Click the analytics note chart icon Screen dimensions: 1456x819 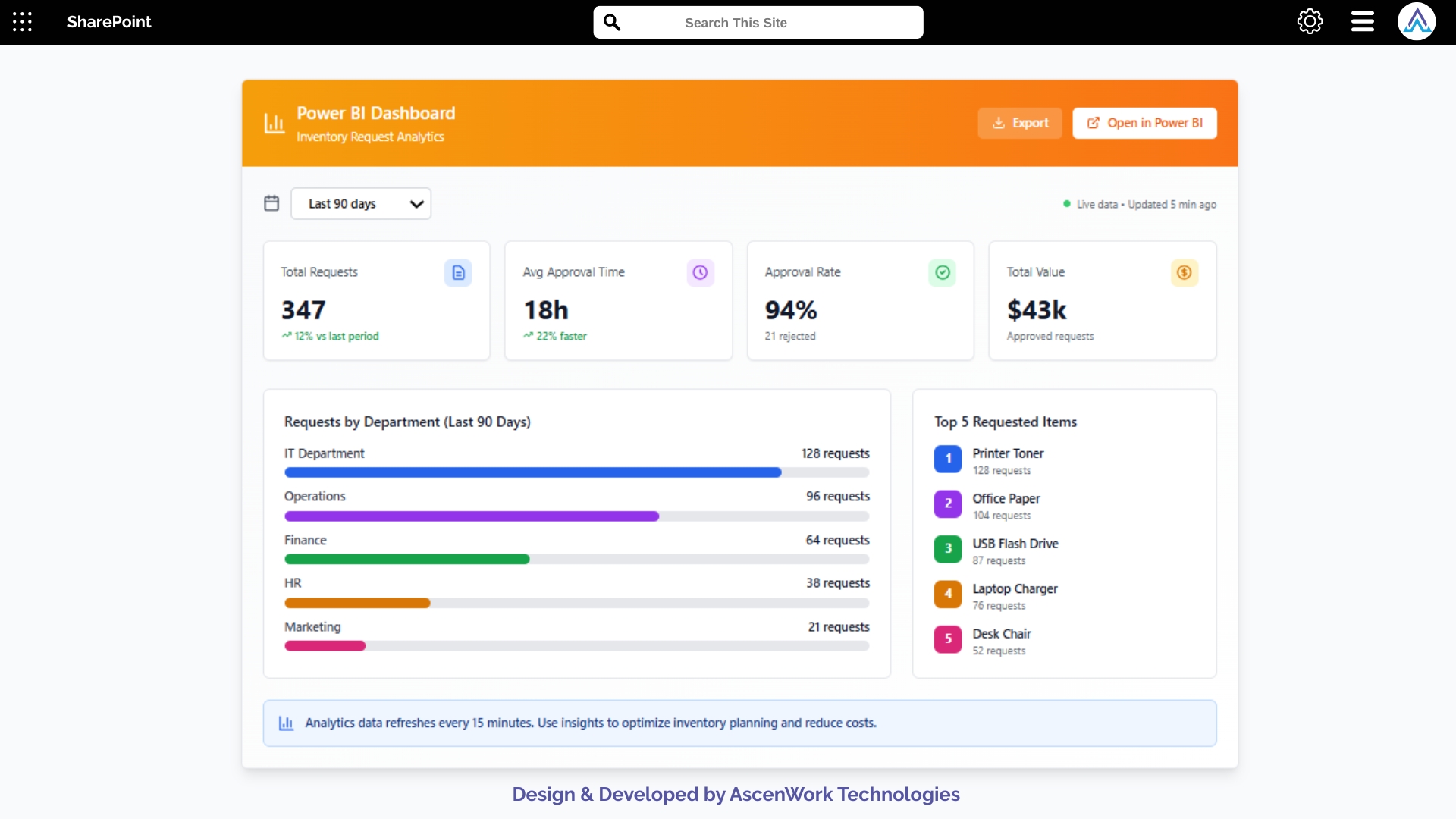[286, 722]
